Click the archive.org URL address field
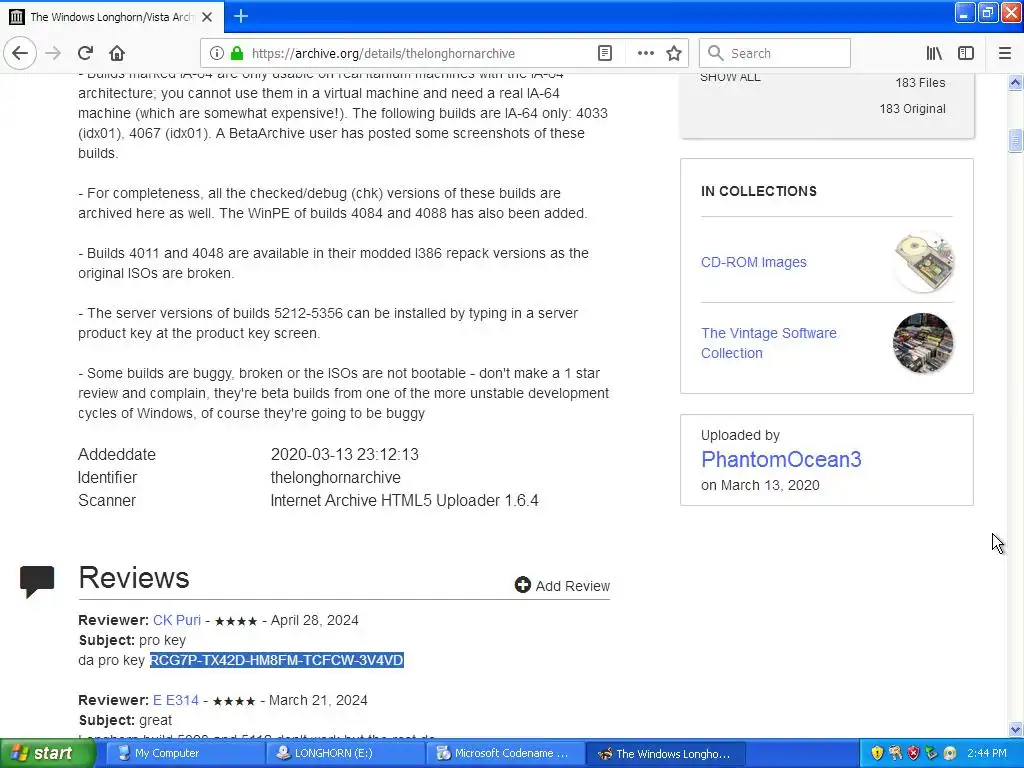The image size is (1024, 768). pos(383,54)
